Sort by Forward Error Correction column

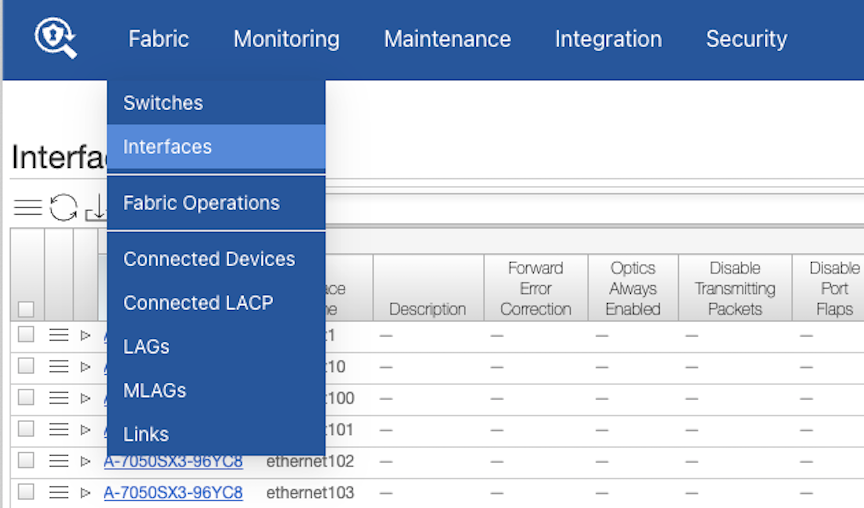(536, 288)
